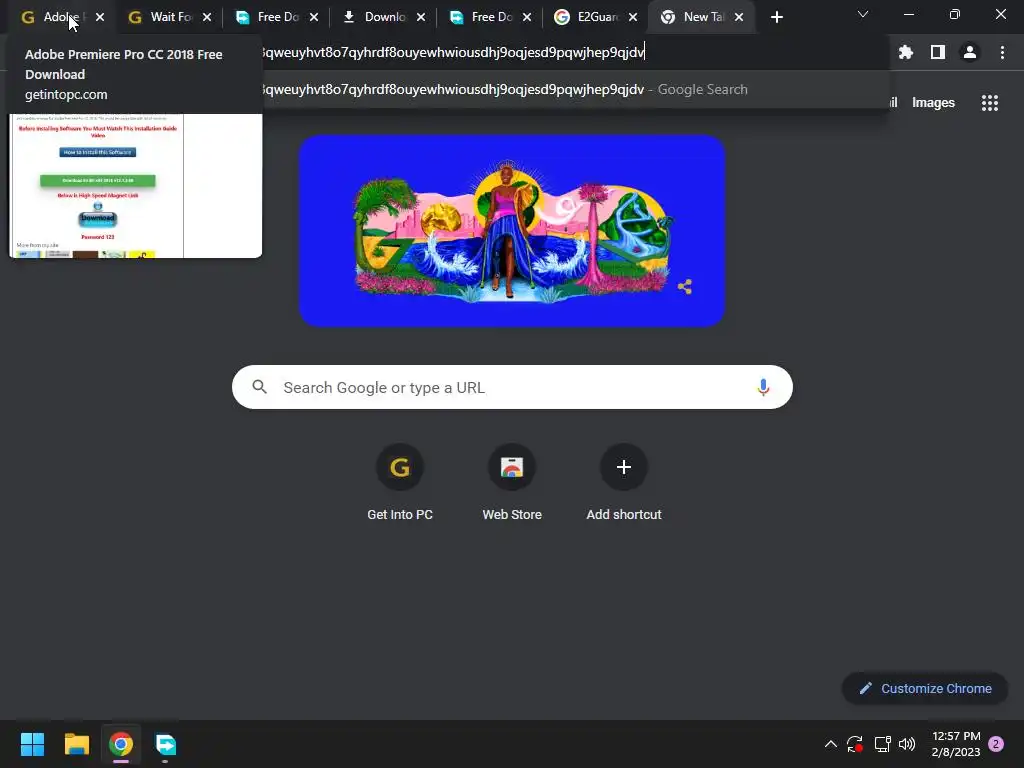
Task: Open a new tab with plus button
Action: tap(776, 17)
